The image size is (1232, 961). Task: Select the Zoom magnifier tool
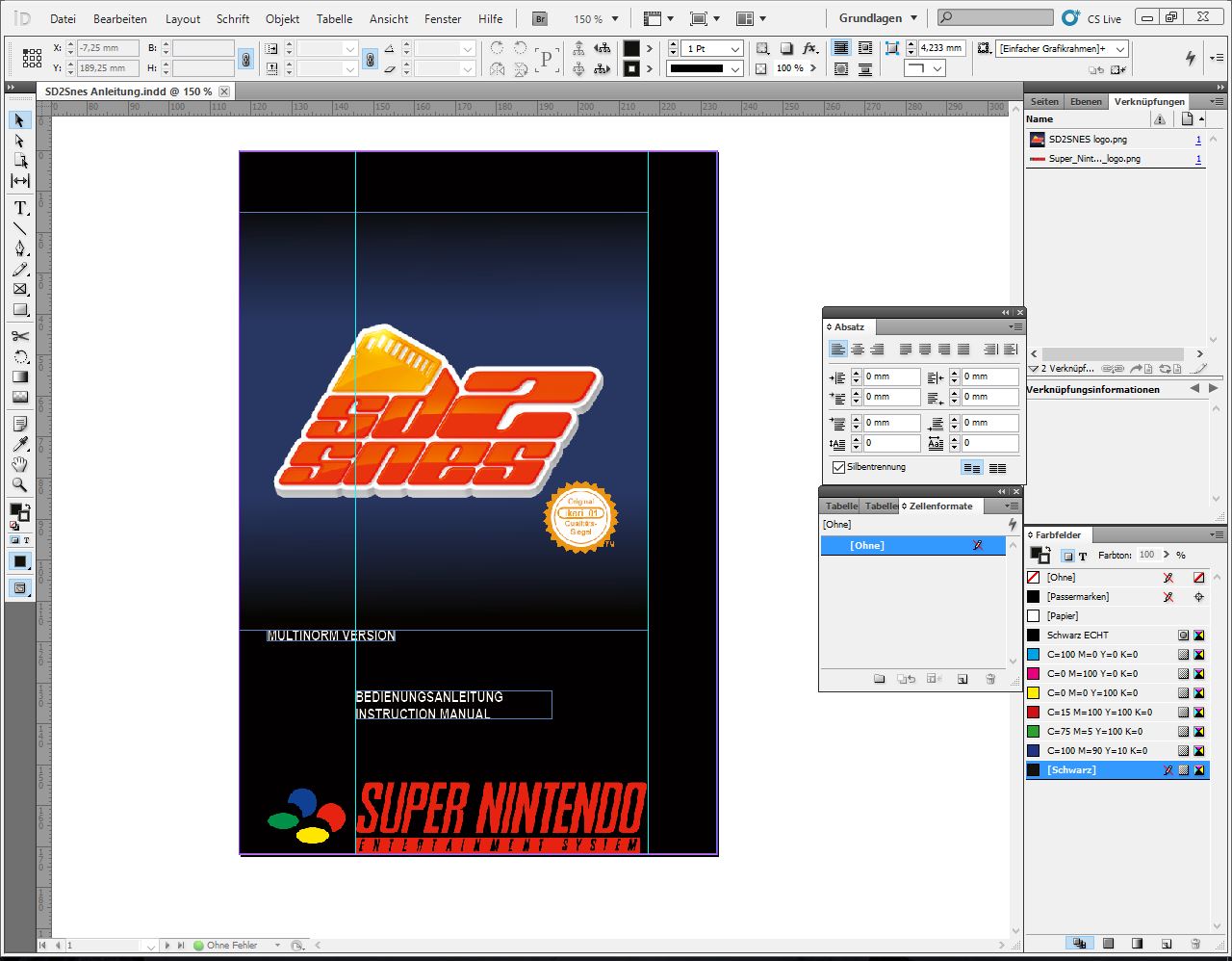pos(19,484)
